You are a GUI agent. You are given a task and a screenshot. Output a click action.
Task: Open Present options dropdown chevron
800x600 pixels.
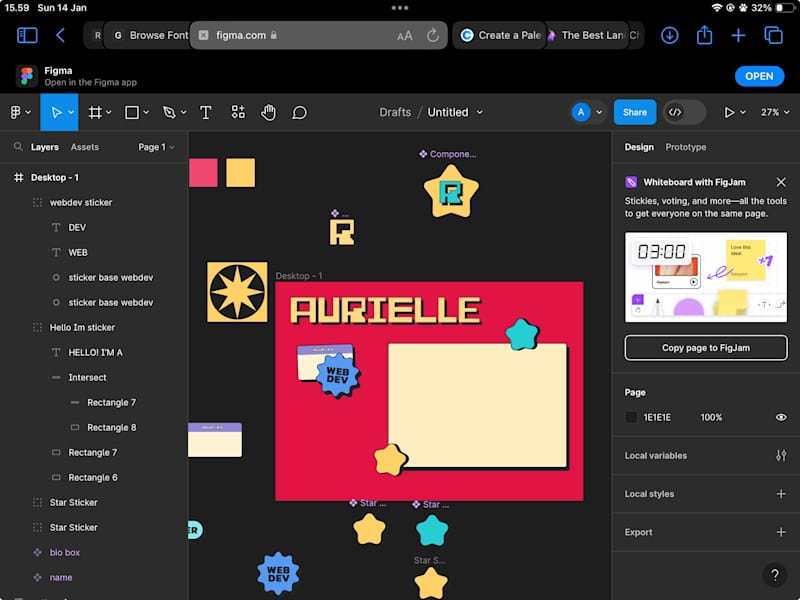(743, 112)
